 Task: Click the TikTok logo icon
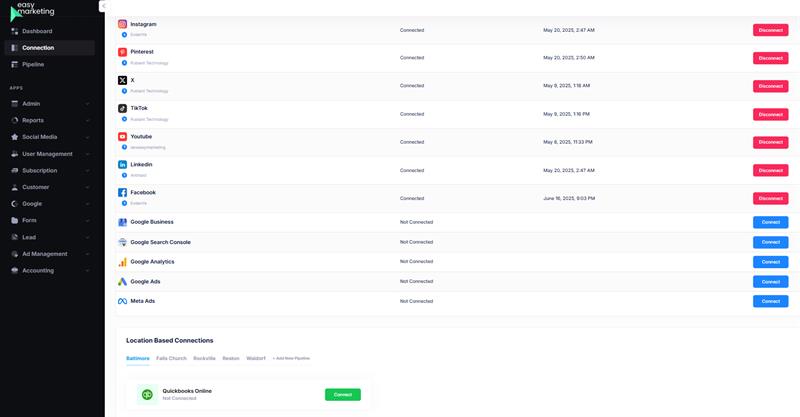point(122,108)
